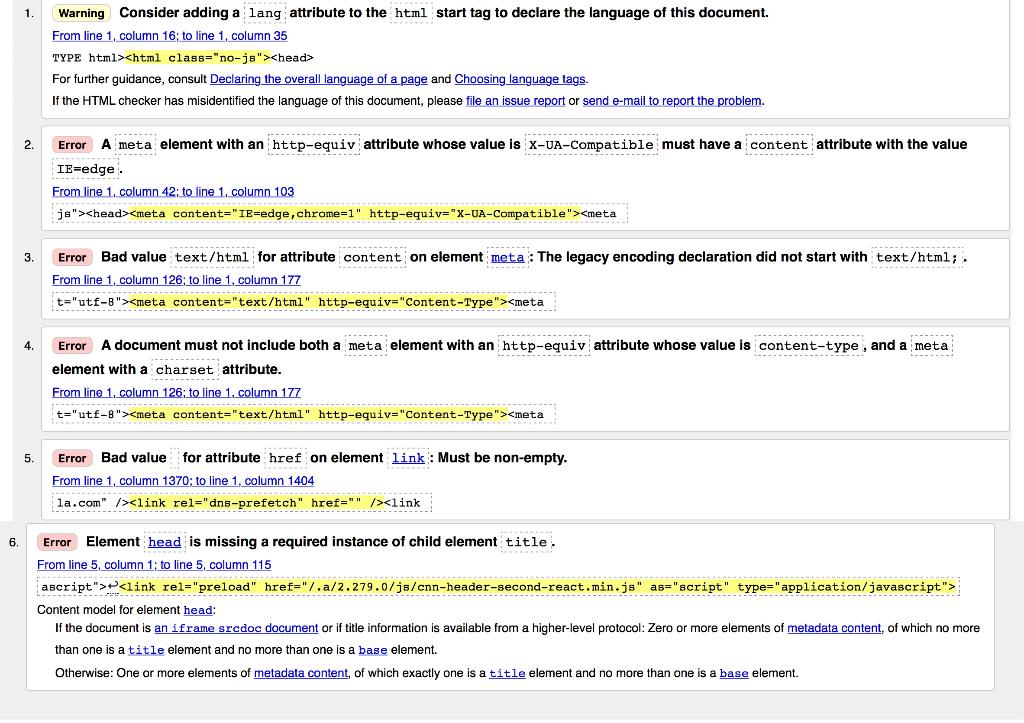
Task: Click 'metadata content' link in 'Otherwise' sentence
Action: tap(301, 673)
